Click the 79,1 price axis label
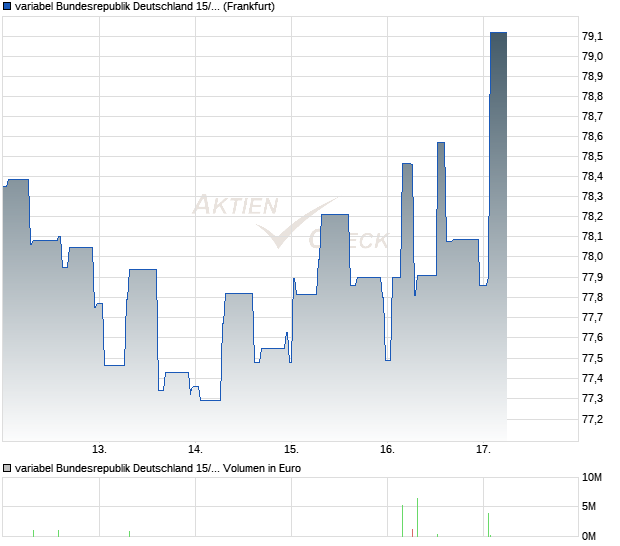The width and height of the screenshot is (620, 546). [x=592, y=36]
